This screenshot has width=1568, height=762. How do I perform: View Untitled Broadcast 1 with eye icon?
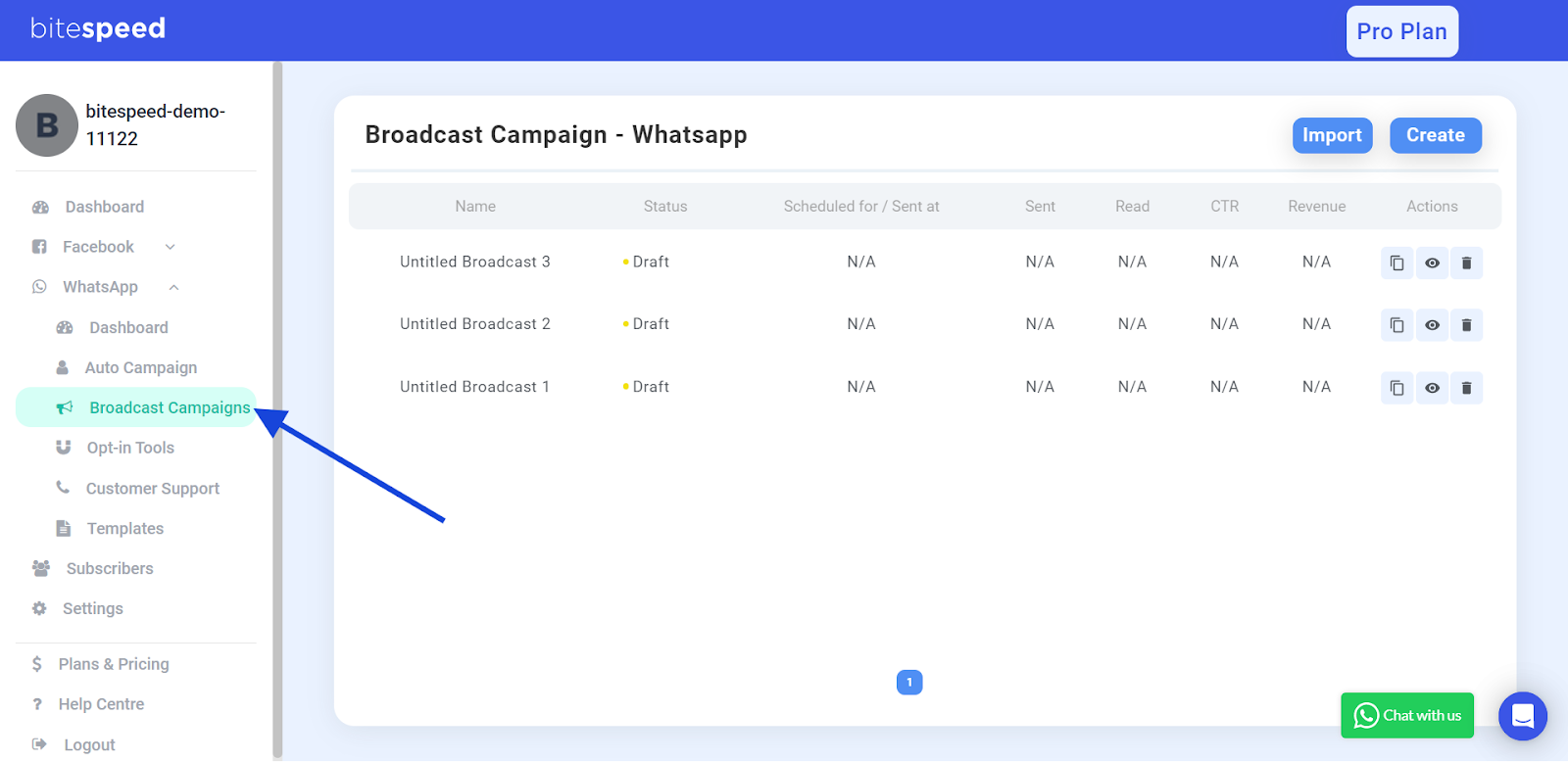[x=1432, y=388]
